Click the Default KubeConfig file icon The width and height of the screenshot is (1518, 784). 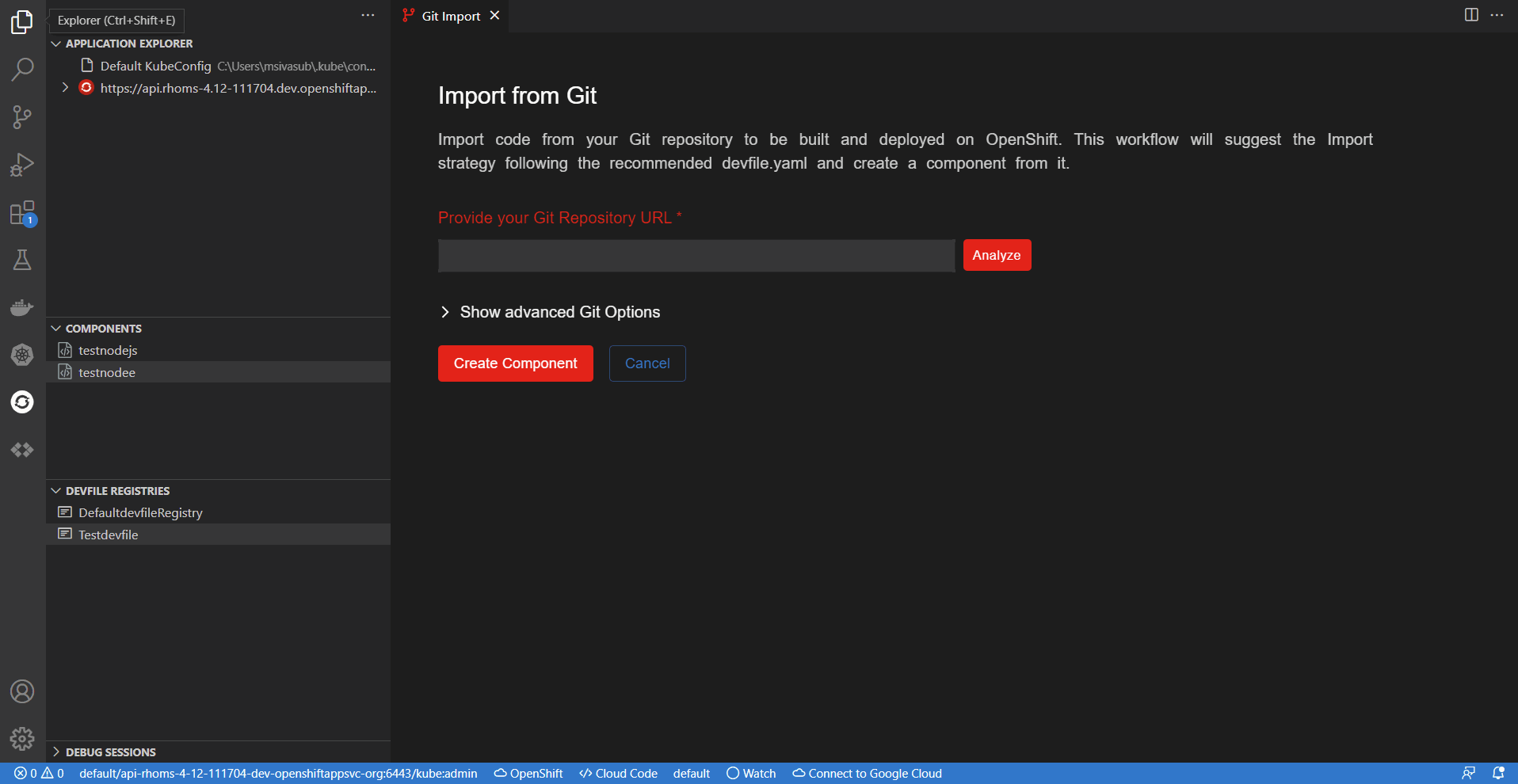[87, 65]
